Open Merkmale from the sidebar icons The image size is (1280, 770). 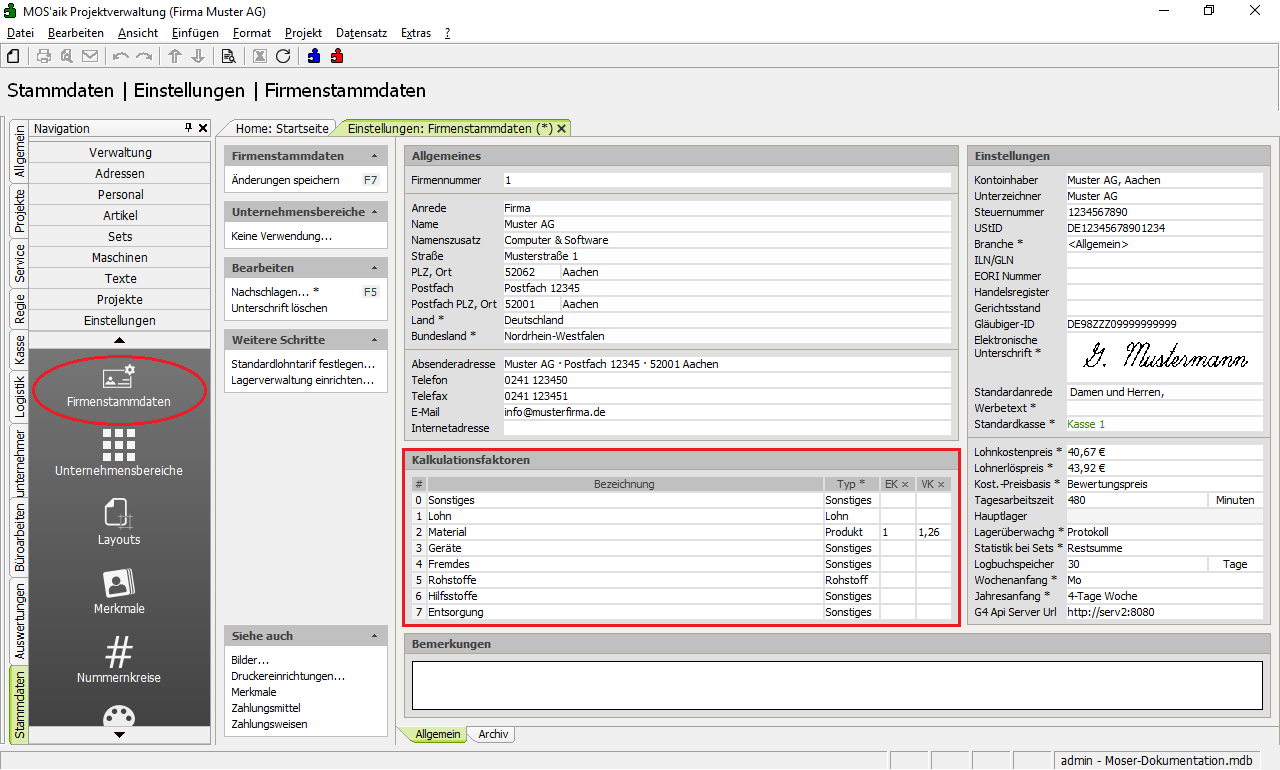(x=119, y=584)
